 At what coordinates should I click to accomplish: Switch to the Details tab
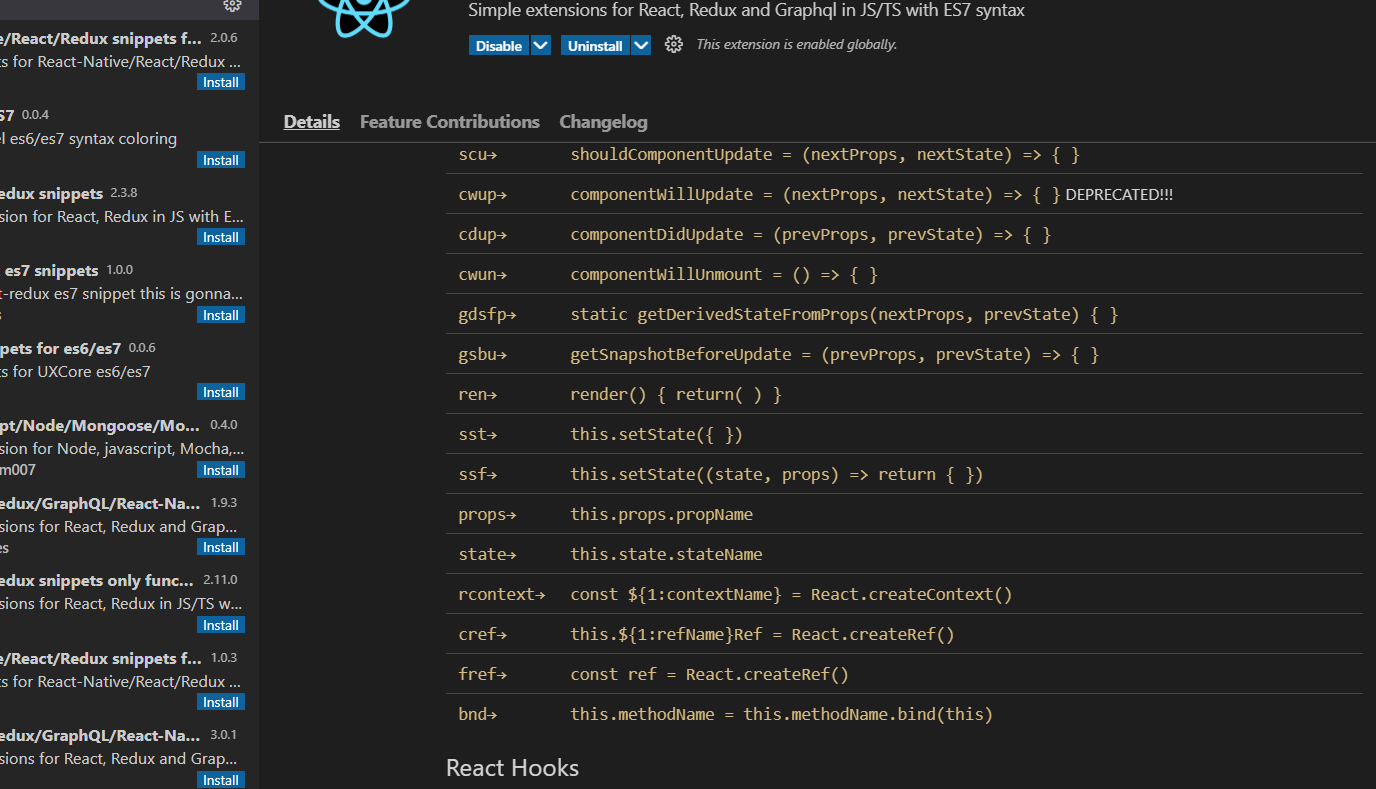(x=312, y=122)
